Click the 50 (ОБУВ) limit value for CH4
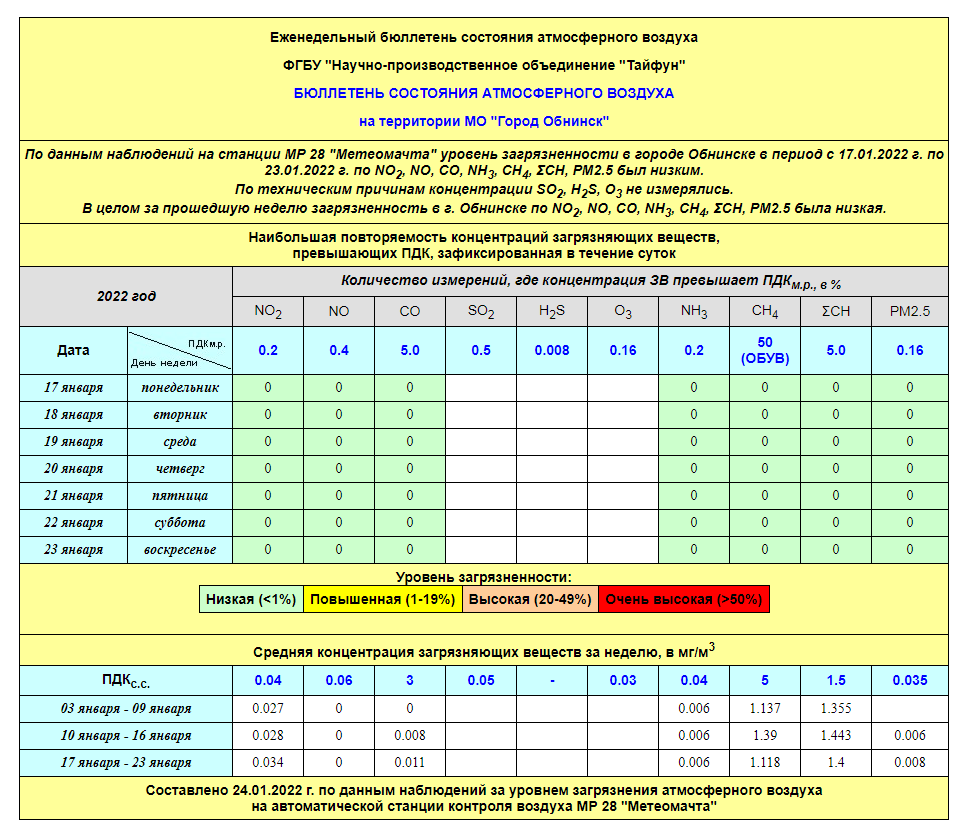The width and height of the screenshot is (969, 835). click(x=765, y=351)
